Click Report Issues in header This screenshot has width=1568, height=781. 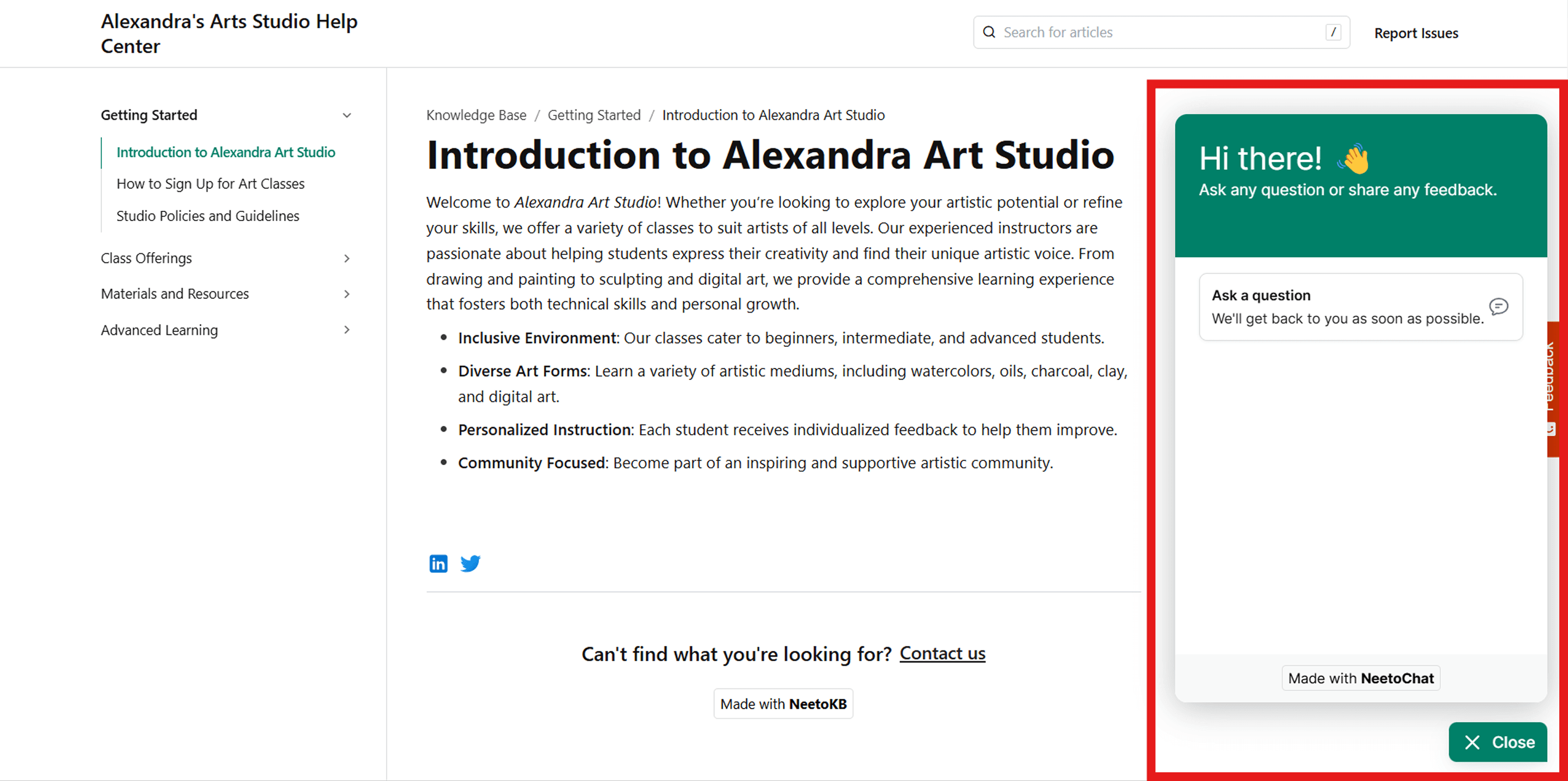(x=1416, y=33)
